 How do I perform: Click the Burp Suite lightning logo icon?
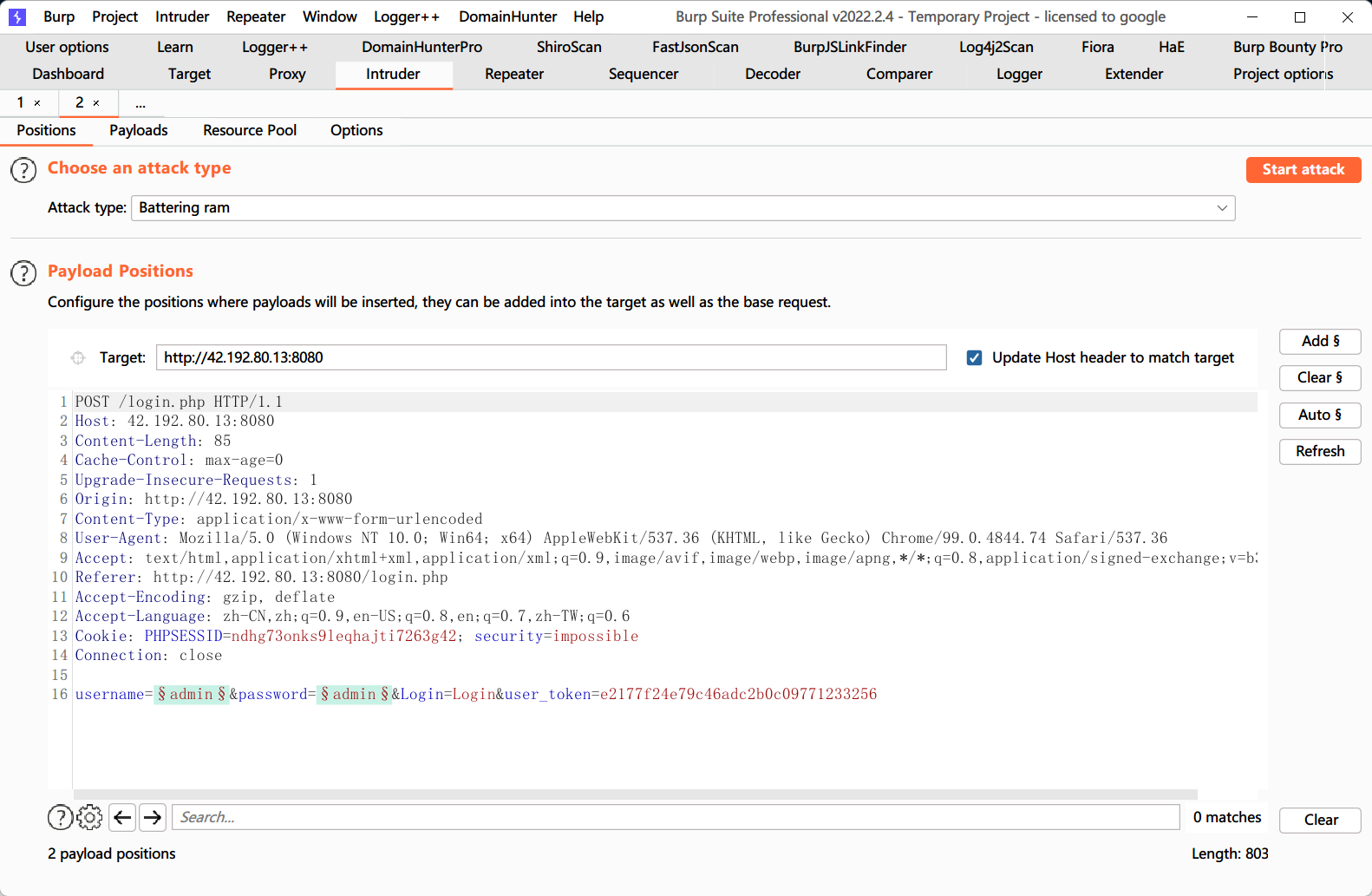pos(17,16)
